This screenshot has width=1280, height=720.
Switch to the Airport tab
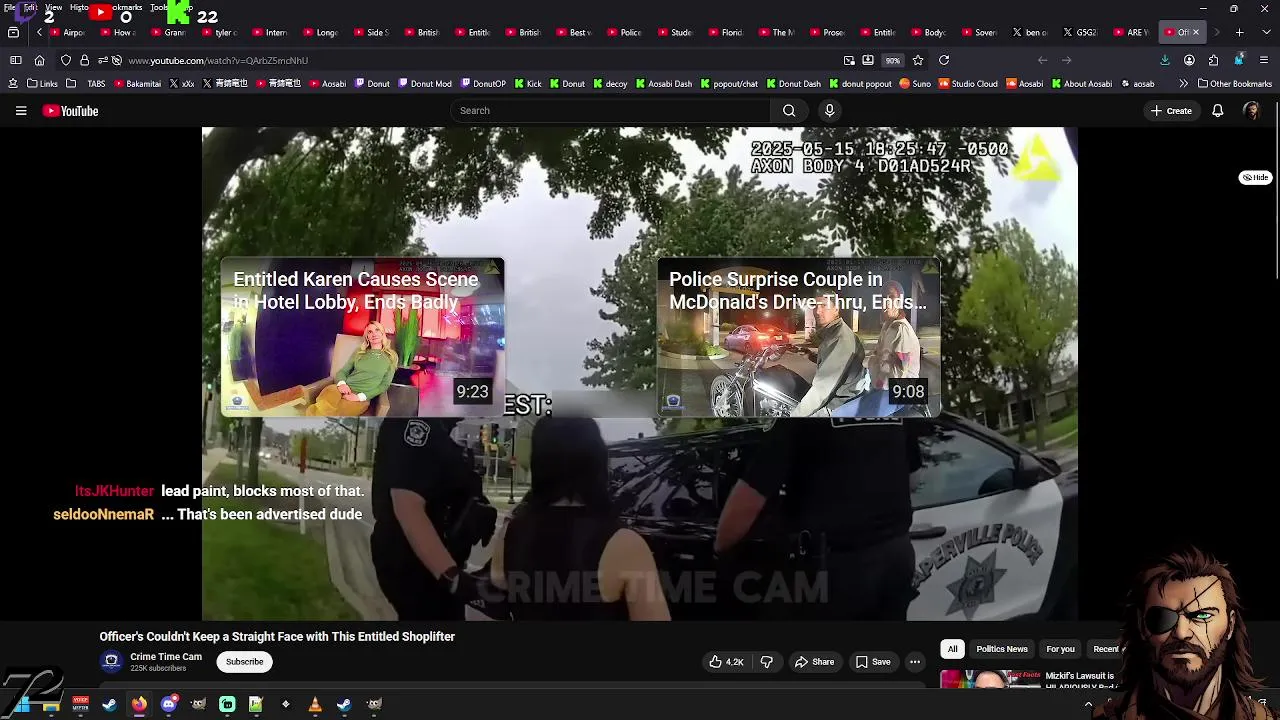coord(67,32)
